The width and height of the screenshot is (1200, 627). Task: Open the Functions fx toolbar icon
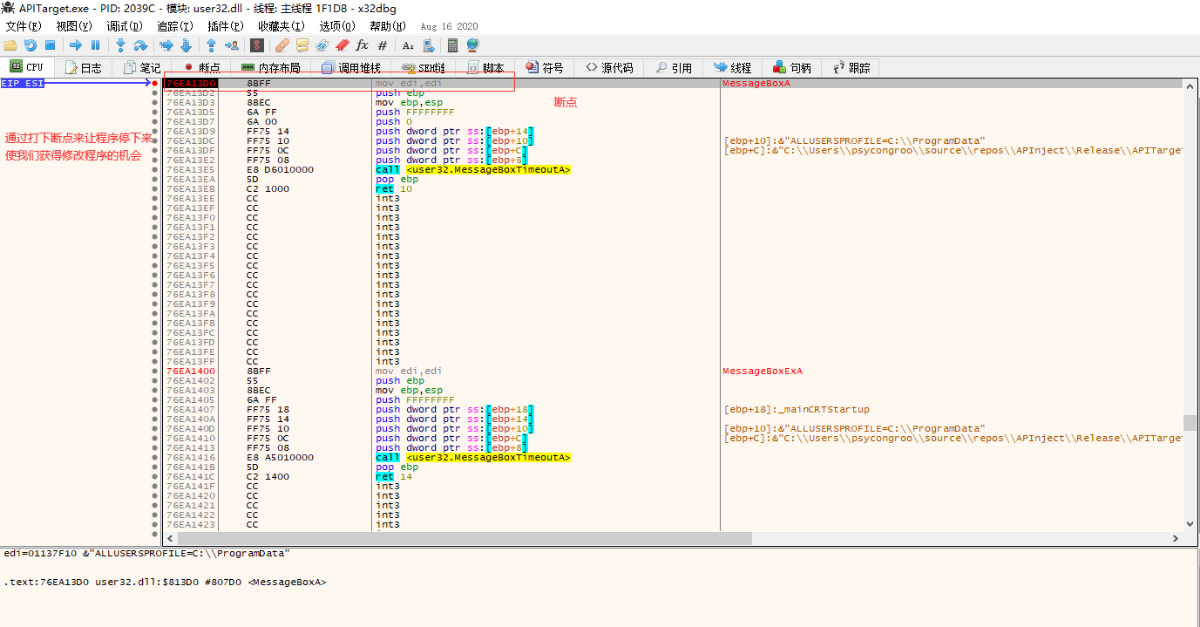pyautogui.click(x=362, y=45)
